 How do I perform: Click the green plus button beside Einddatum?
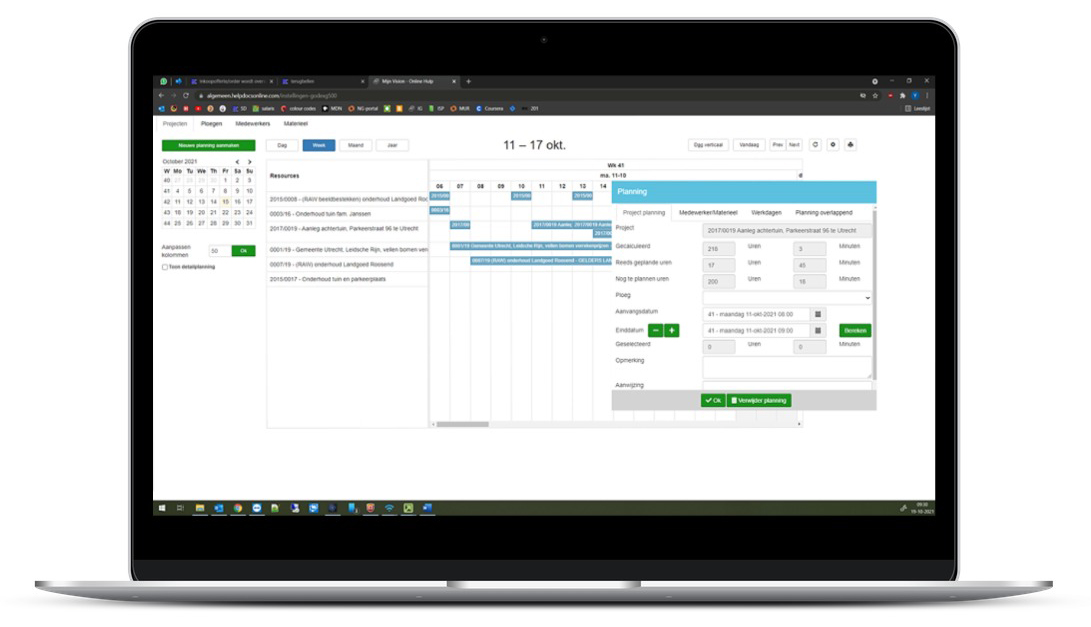(671, 330)
